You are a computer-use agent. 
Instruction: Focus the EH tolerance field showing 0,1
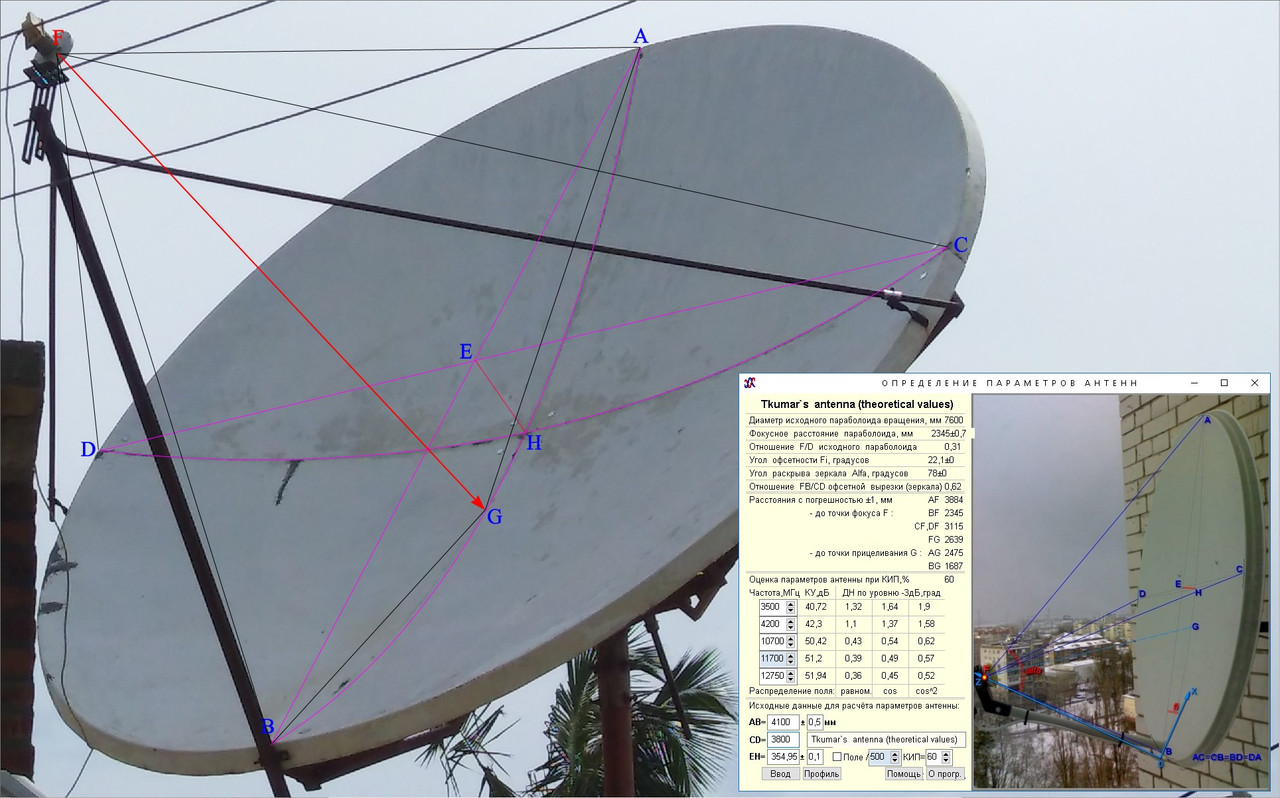tap(815, 757)
